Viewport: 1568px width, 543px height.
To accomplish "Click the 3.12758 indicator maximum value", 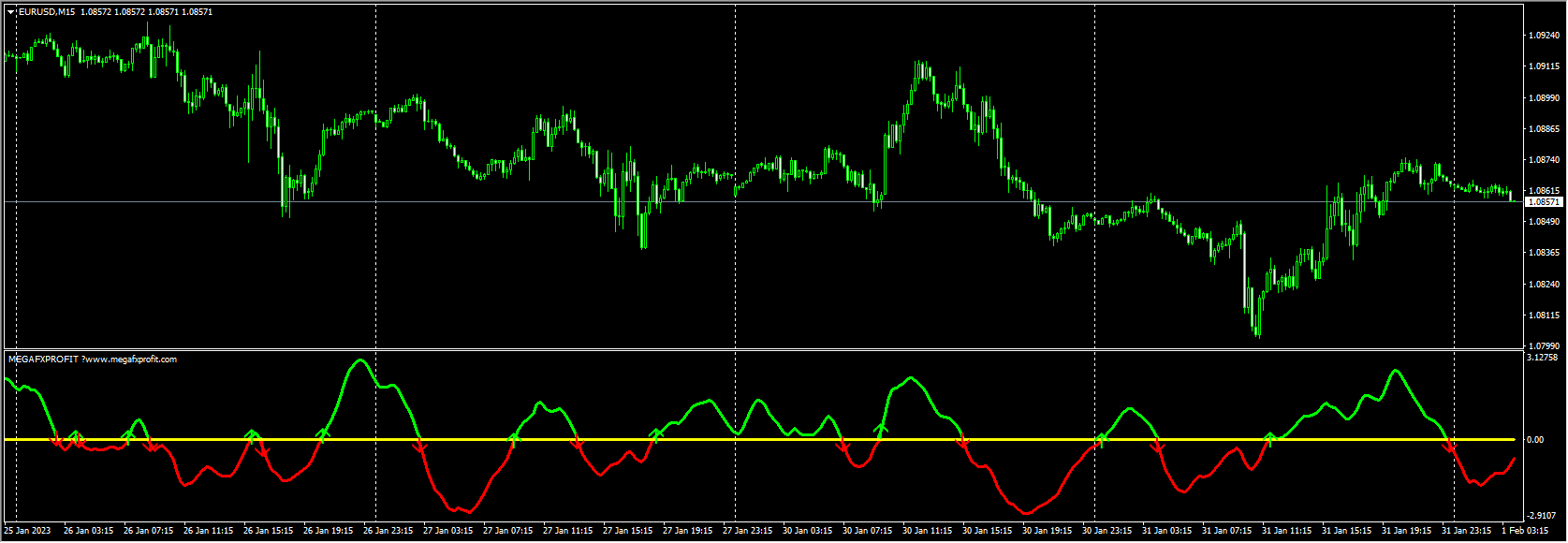I will 1542,358.
